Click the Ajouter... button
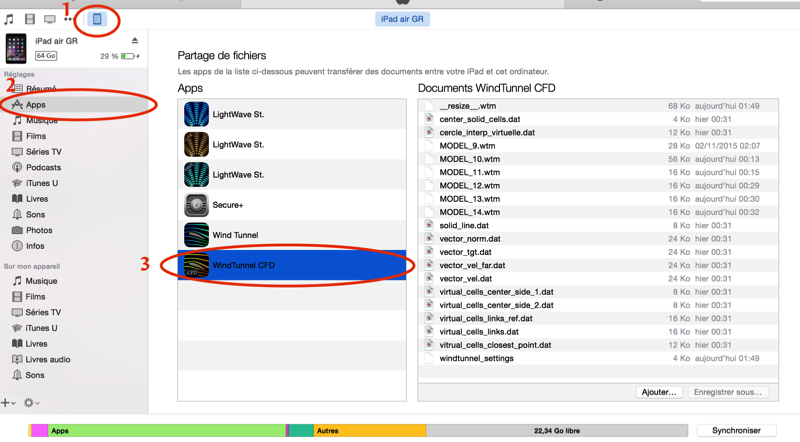Viewport: 800px width, 442px height. pos(659,392)
